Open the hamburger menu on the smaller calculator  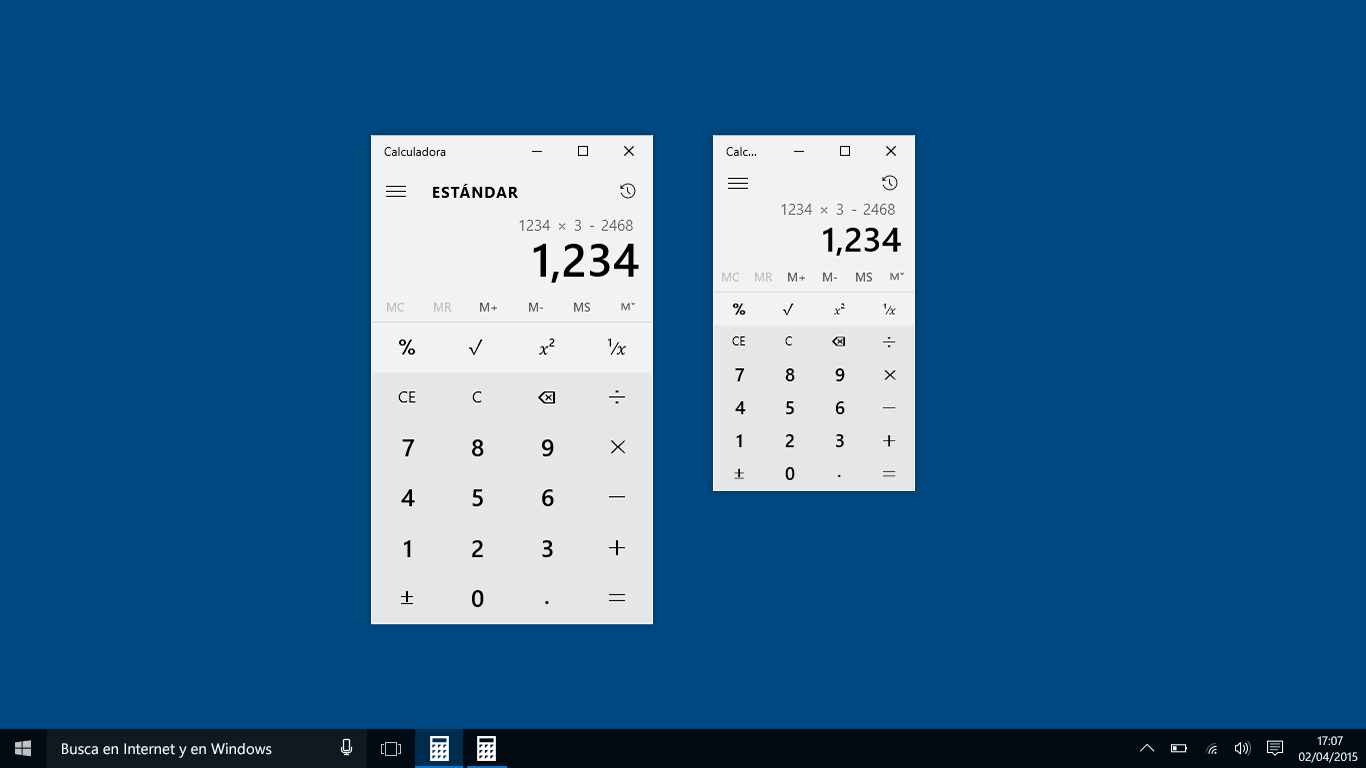[x=738, y=183]
